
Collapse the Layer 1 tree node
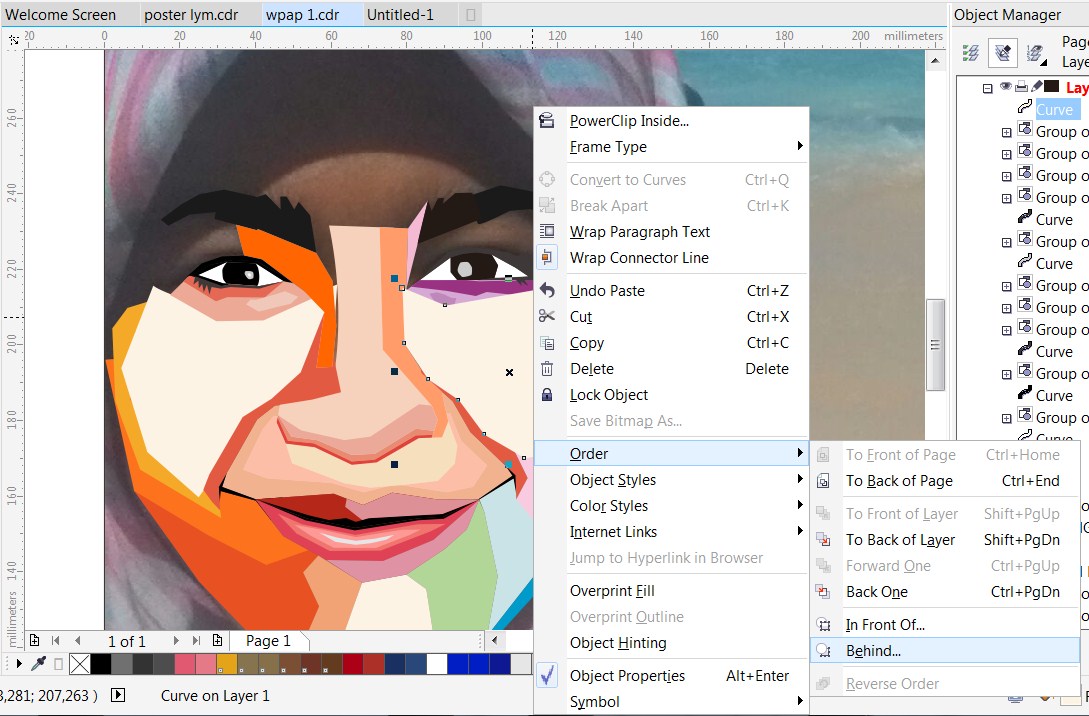pos(988,86)
